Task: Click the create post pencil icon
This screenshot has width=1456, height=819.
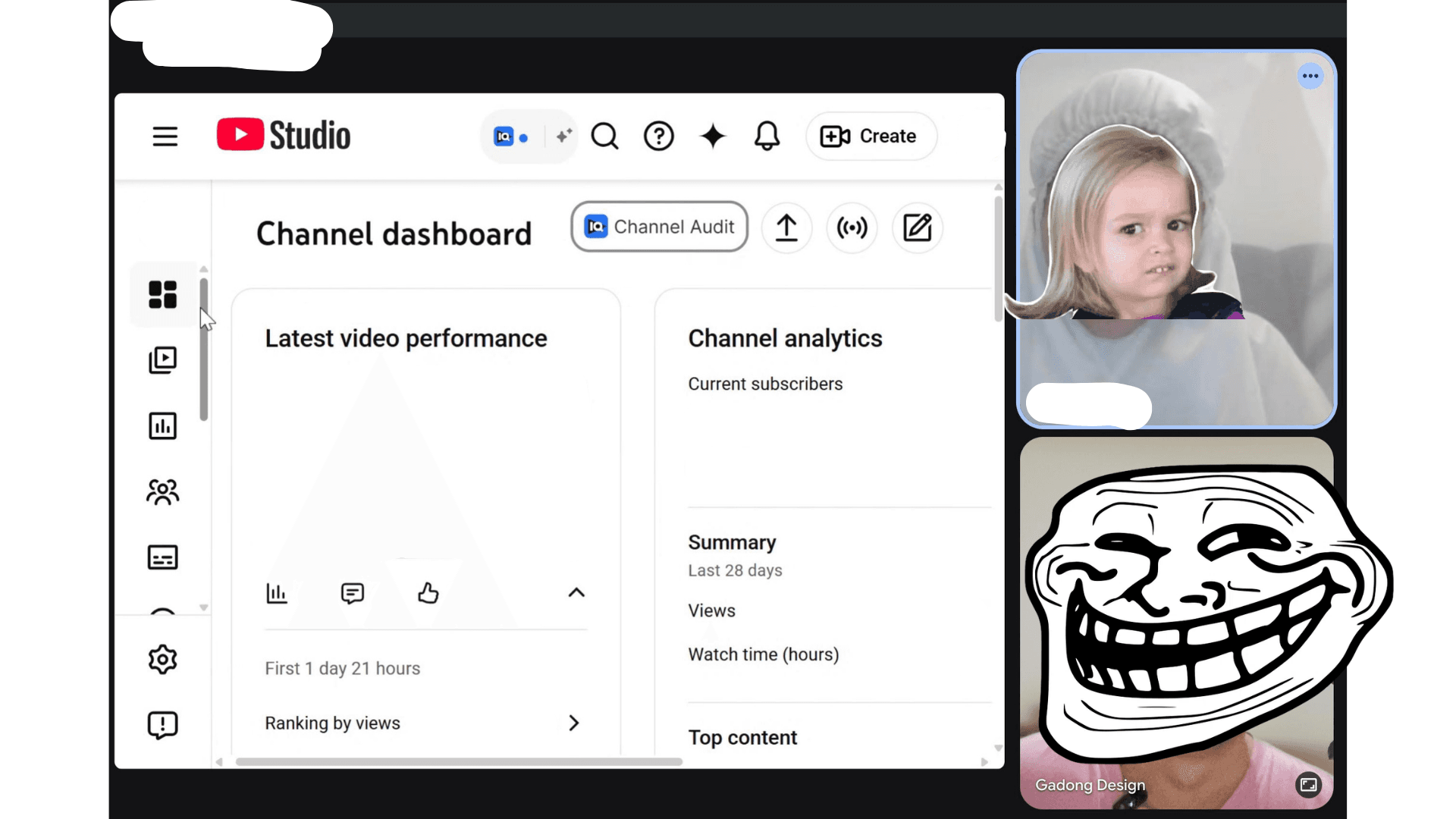Action: (x=917, y=227)
